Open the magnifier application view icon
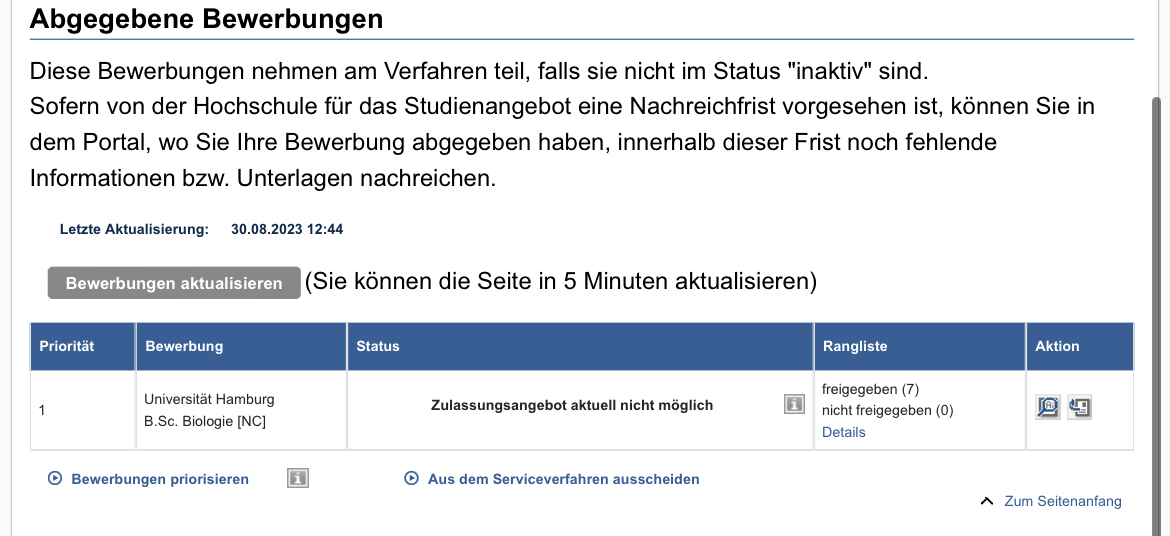This screenshot has width=1170, height=536. click(x=1048, y=407)
